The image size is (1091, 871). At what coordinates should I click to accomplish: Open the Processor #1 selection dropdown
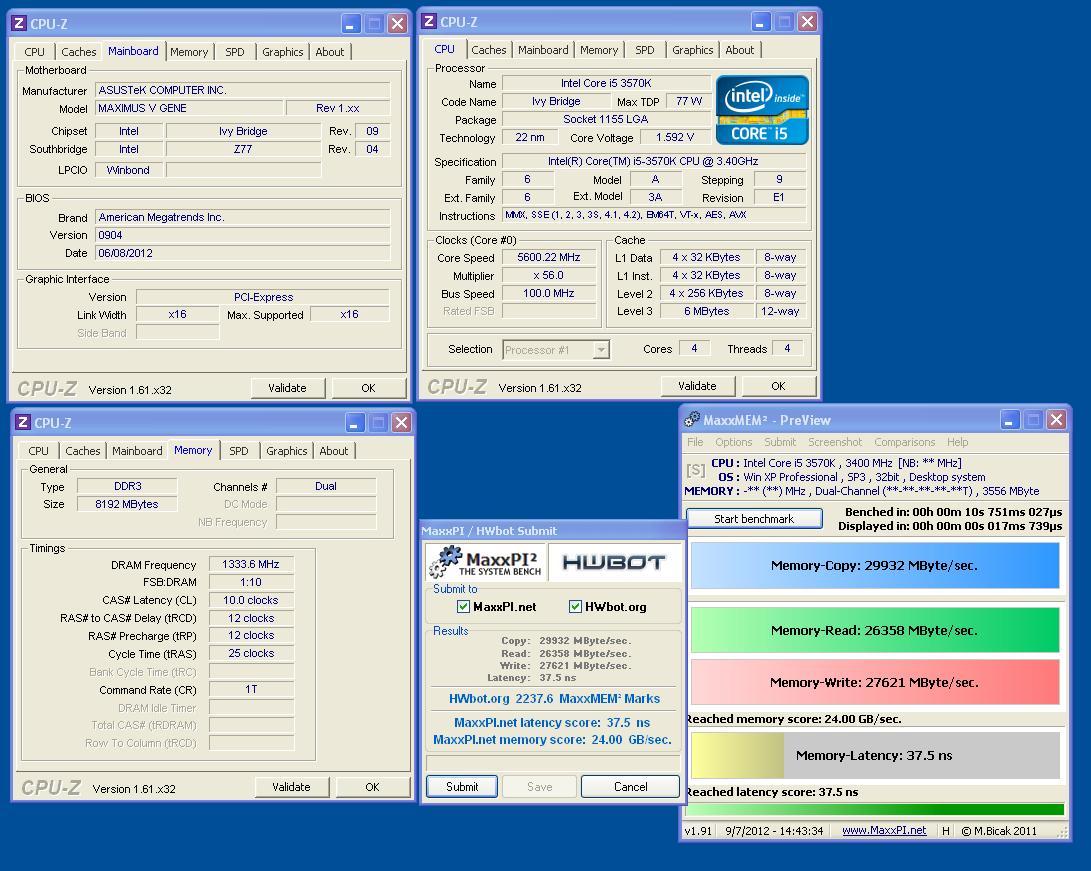601,349
